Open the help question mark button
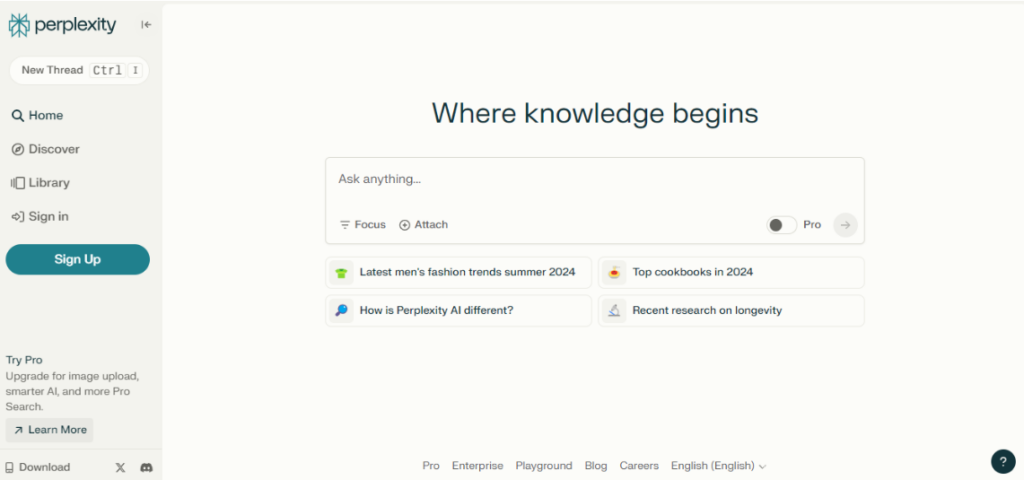 click(1003, 461)
